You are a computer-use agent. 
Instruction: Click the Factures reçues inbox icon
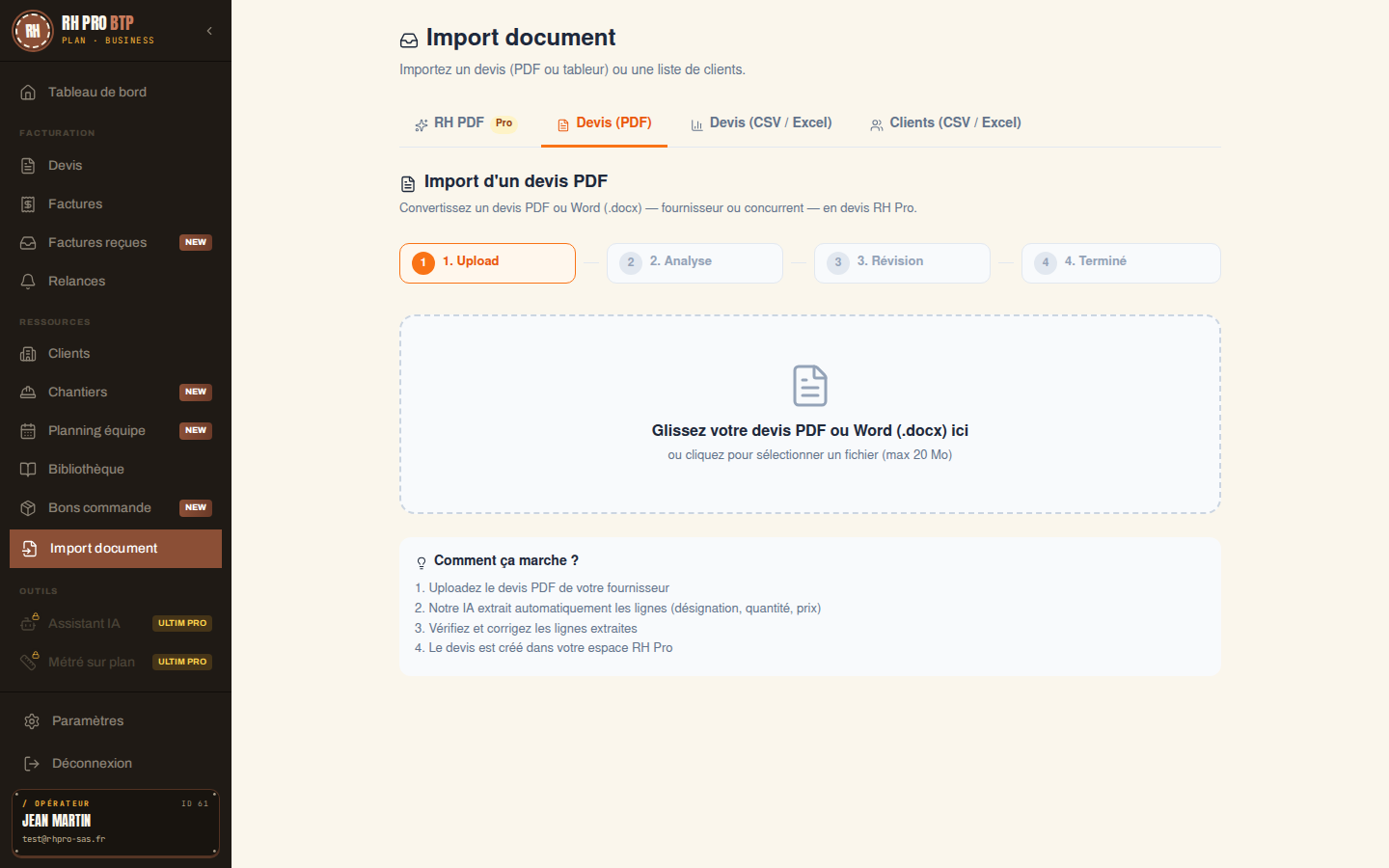pos(28,243)
